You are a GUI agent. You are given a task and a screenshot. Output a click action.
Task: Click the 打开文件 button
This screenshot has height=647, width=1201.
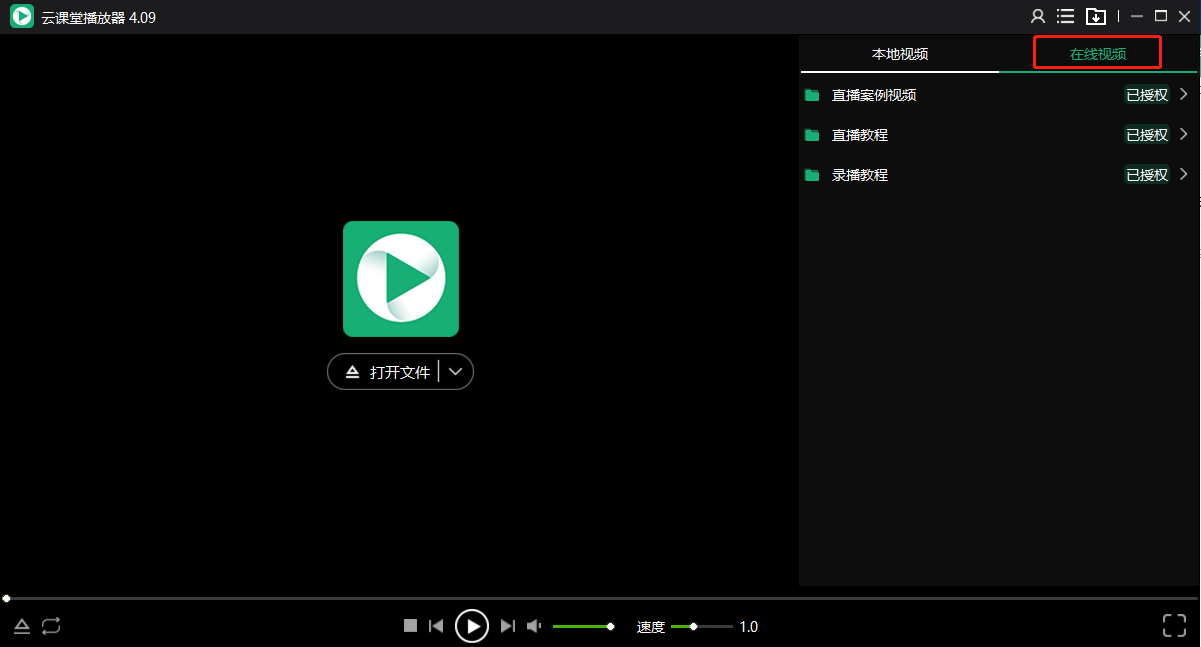click(390, 372)
